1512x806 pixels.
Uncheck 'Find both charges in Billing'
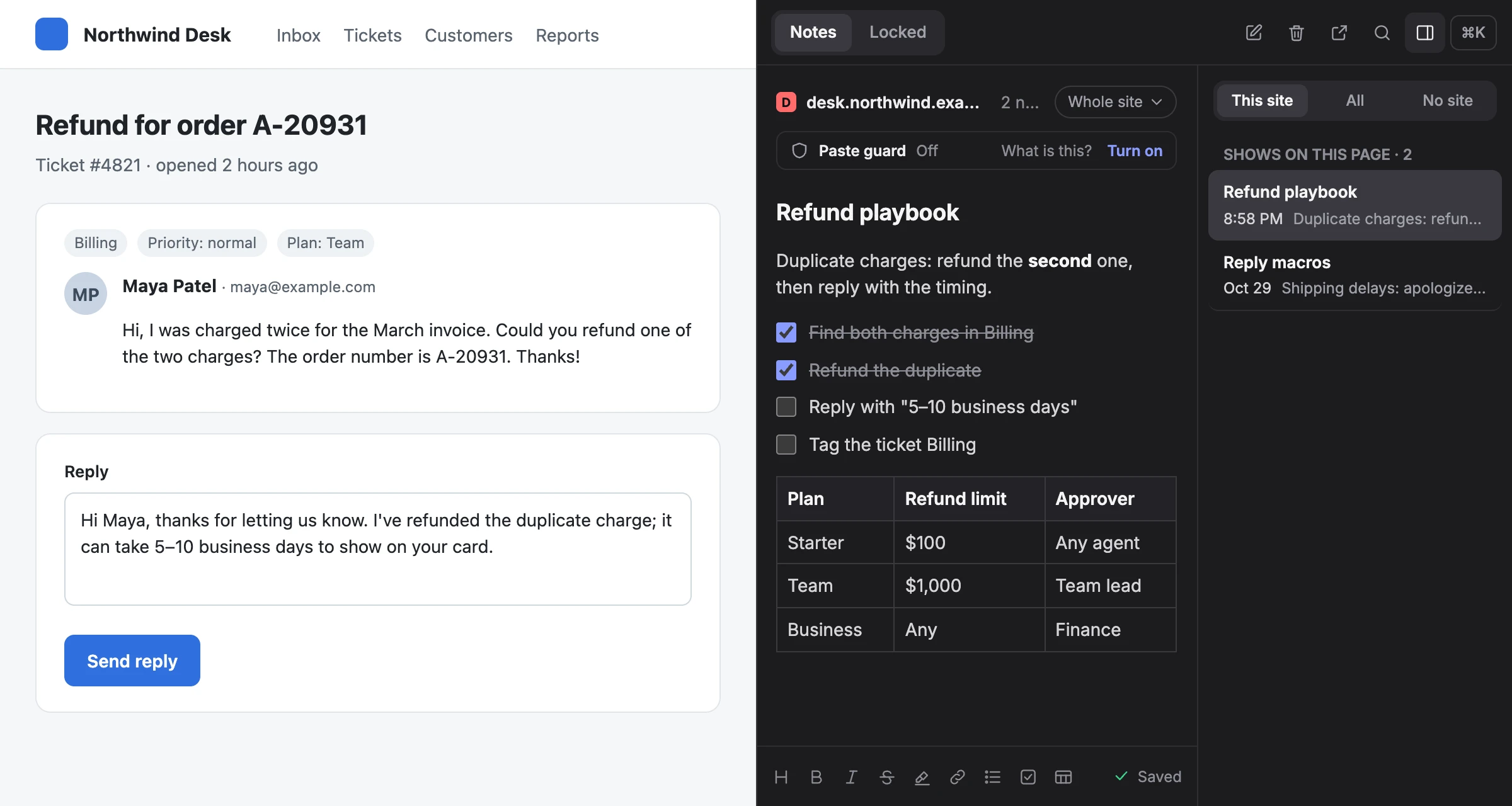(786, 332)
